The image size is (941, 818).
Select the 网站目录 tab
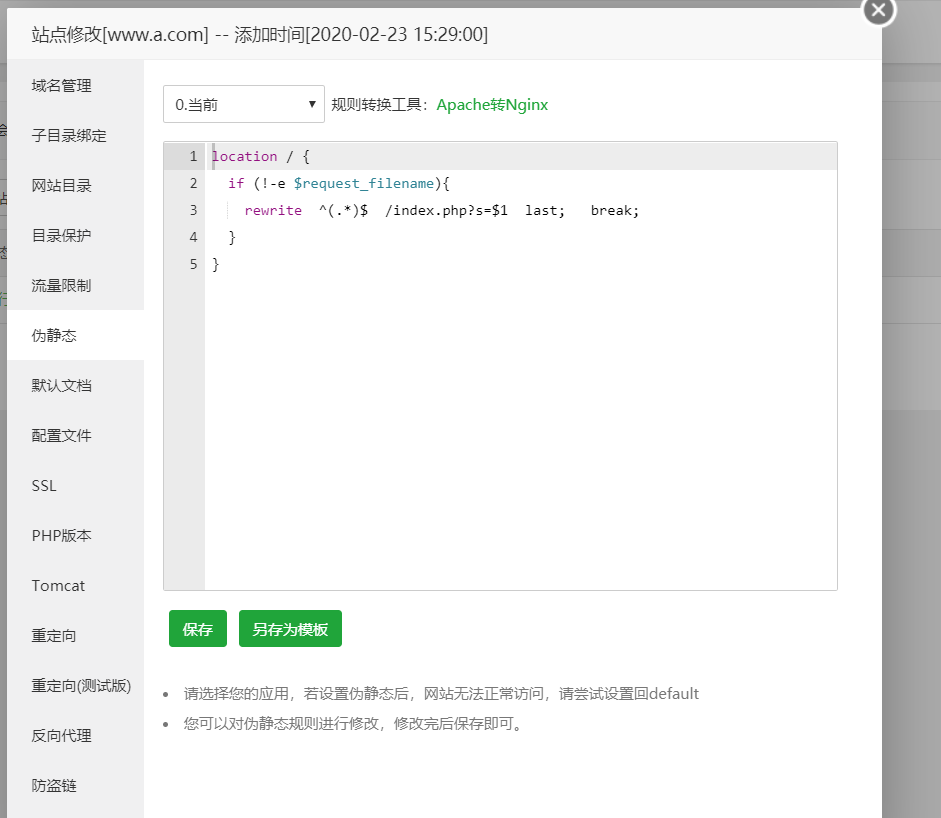click(62, 186)
